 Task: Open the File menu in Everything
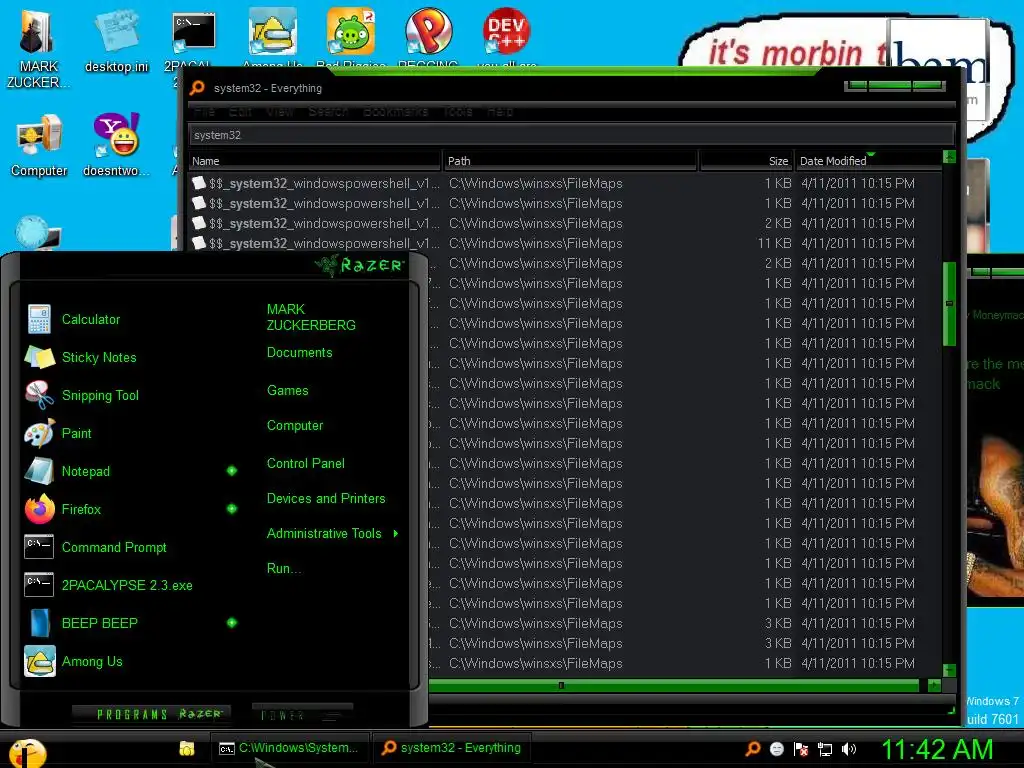click(204, 112)
